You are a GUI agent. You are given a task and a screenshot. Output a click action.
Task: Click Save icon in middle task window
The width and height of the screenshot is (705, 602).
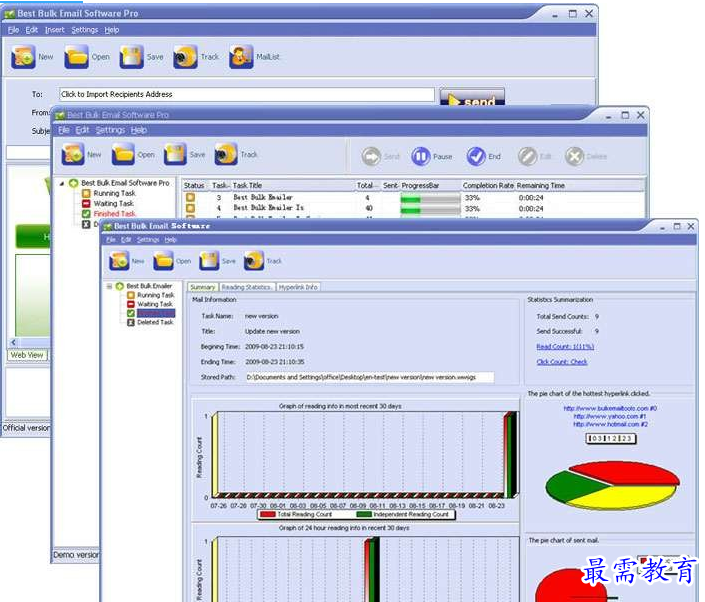coord(175,154)
